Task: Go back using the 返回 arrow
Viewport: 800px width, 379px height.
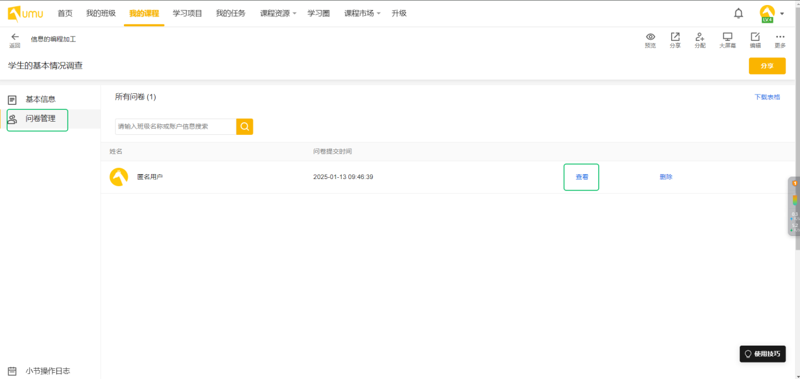Action: coord(15,40)
